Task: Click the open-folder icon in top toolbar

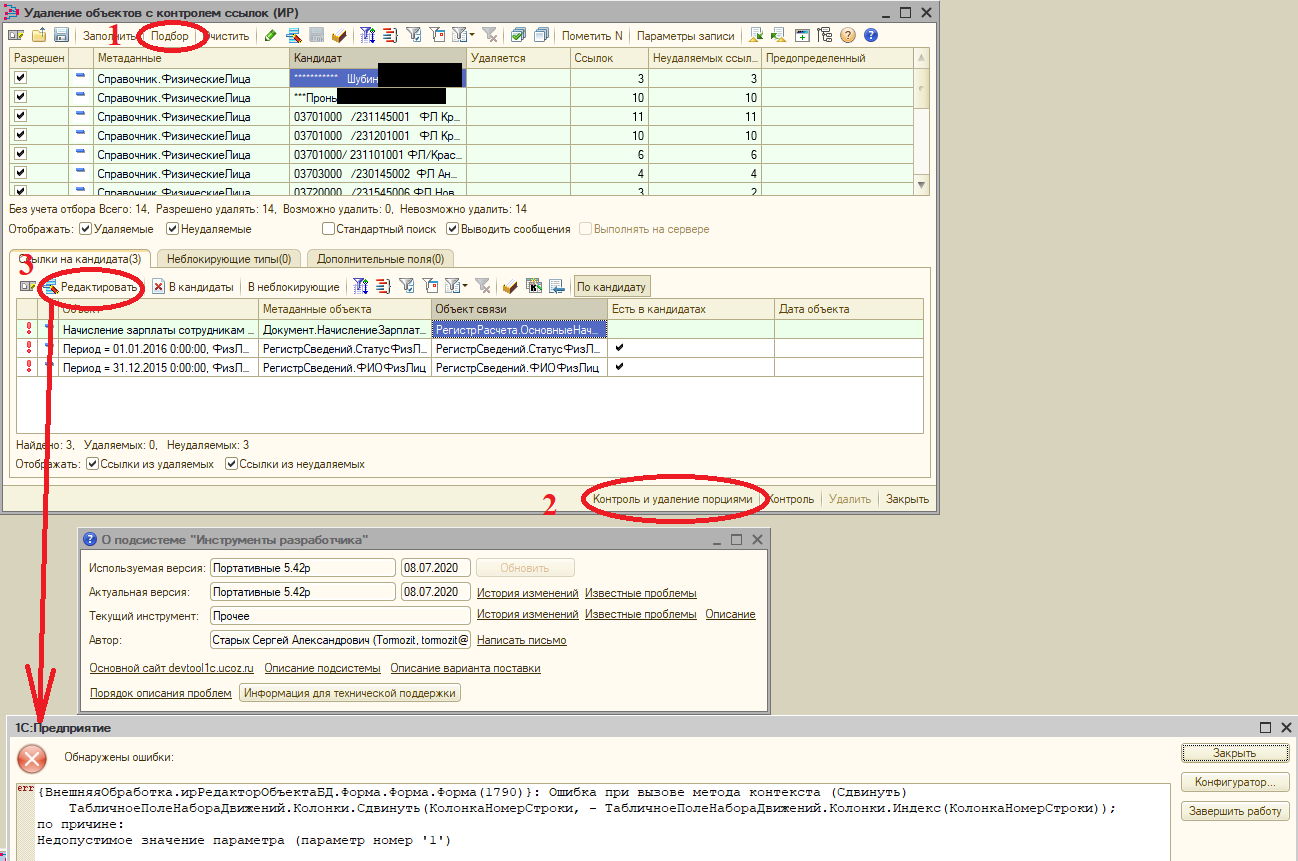Action: (39, 35)
